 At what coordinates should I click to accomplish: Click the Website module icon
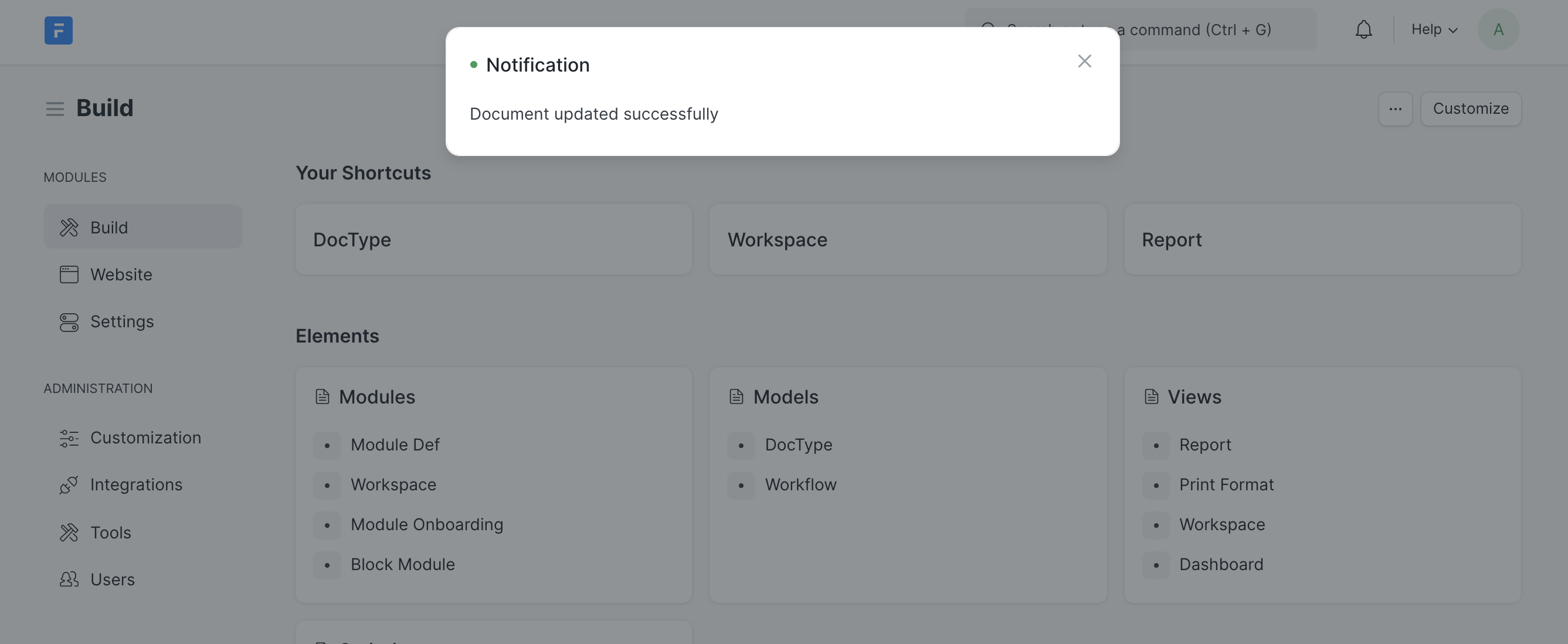[x=69, y=274]
